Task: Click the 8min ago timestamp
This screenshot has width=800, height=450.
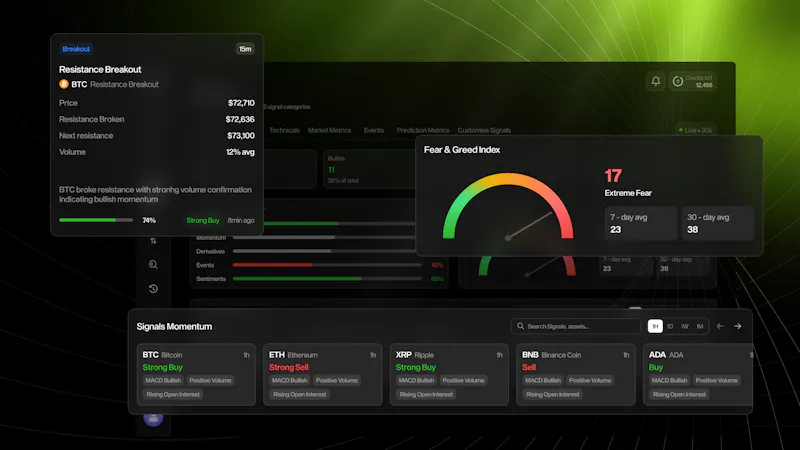Action: (241, 220)
